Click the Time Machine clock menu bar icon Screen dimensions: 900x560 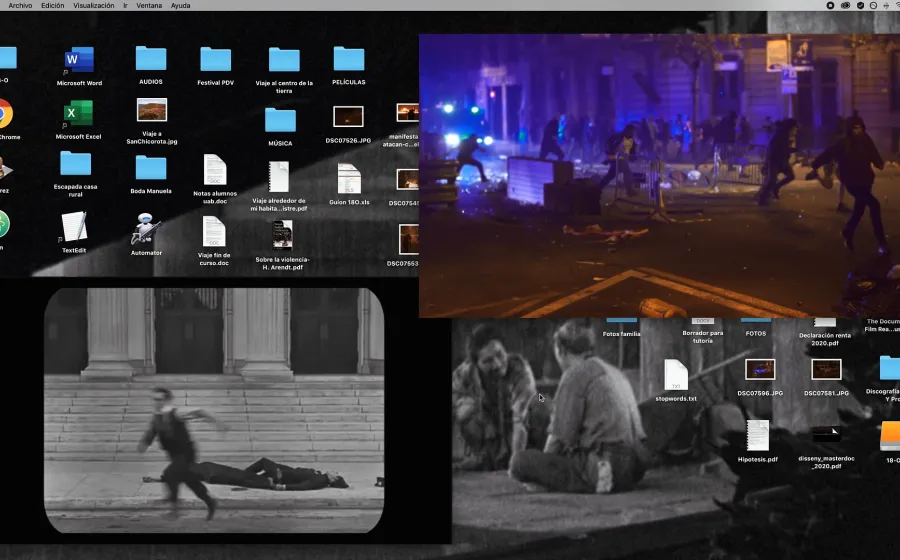point(873,5)
